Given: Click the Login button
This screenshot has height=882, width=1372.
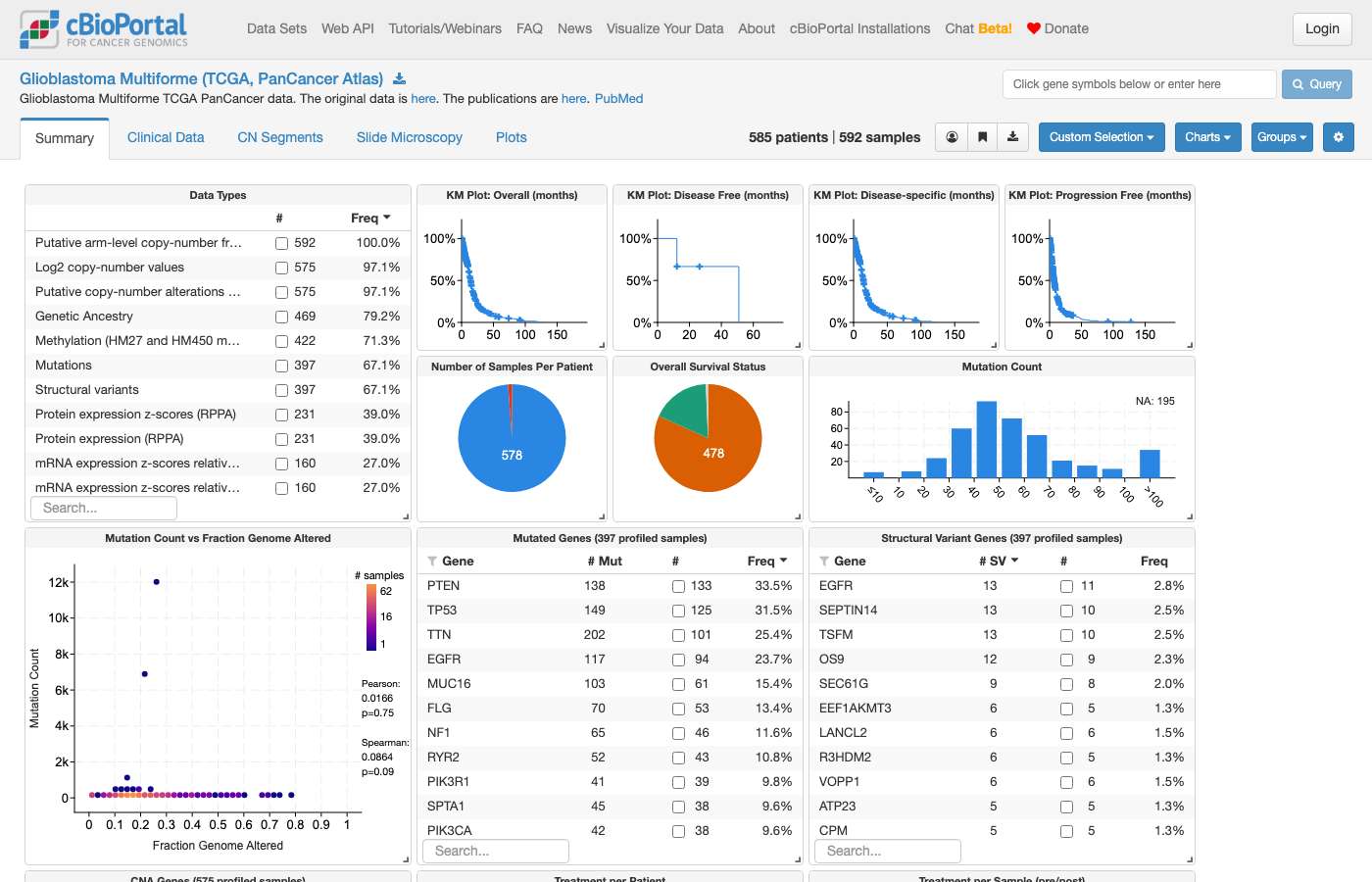Looking at the screenshot, I should [x=1322, y=28].
